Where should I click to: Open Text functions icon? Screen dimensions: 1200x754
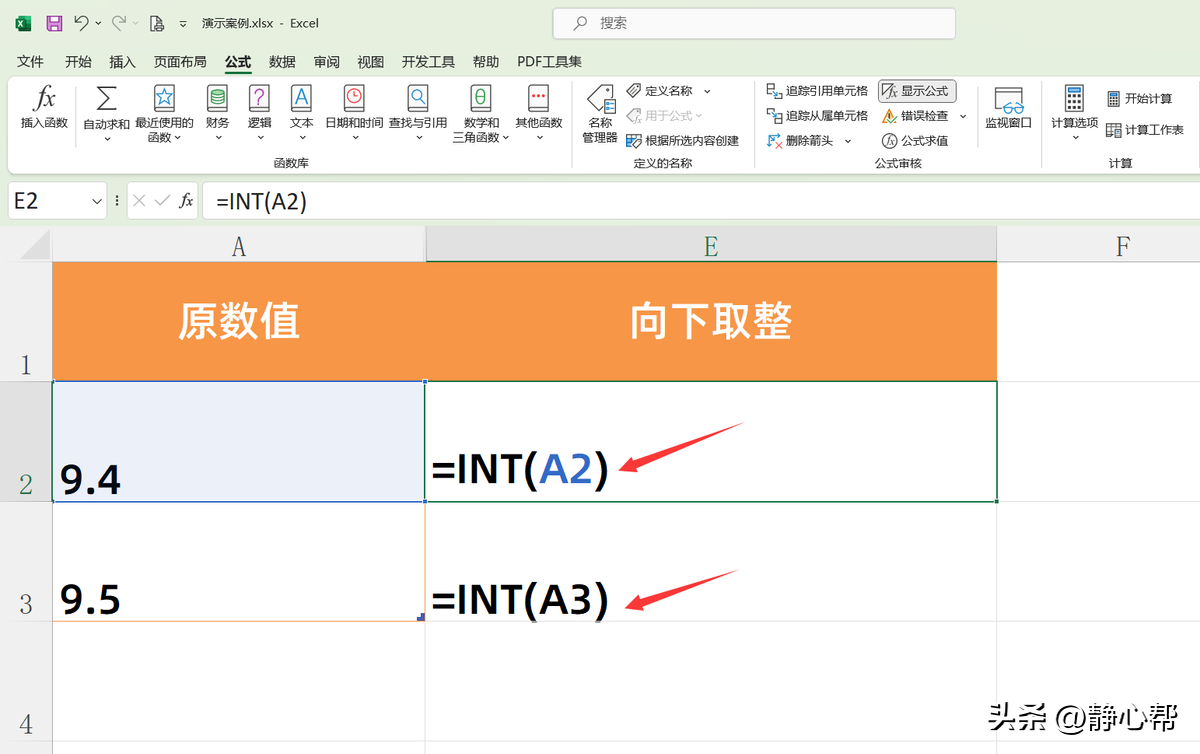point(301,98)
